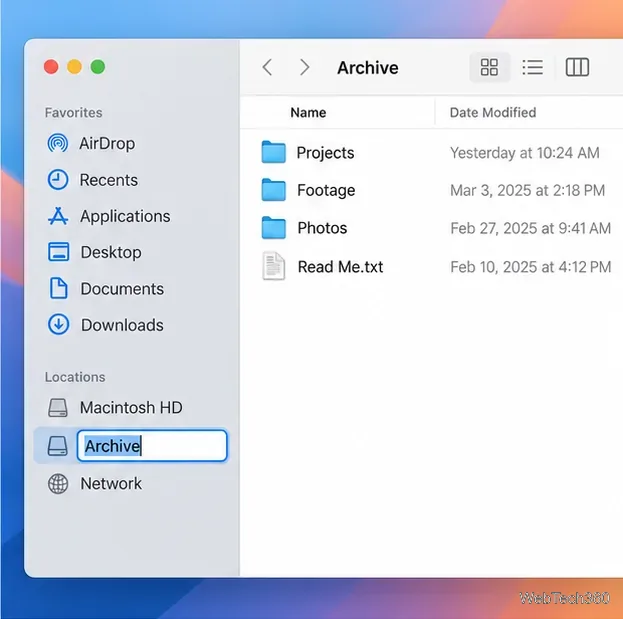Image resolution: width=623 pixels, height=619 pixels.
Task: Select Macintosh HD under Locations
Action: 131,408
